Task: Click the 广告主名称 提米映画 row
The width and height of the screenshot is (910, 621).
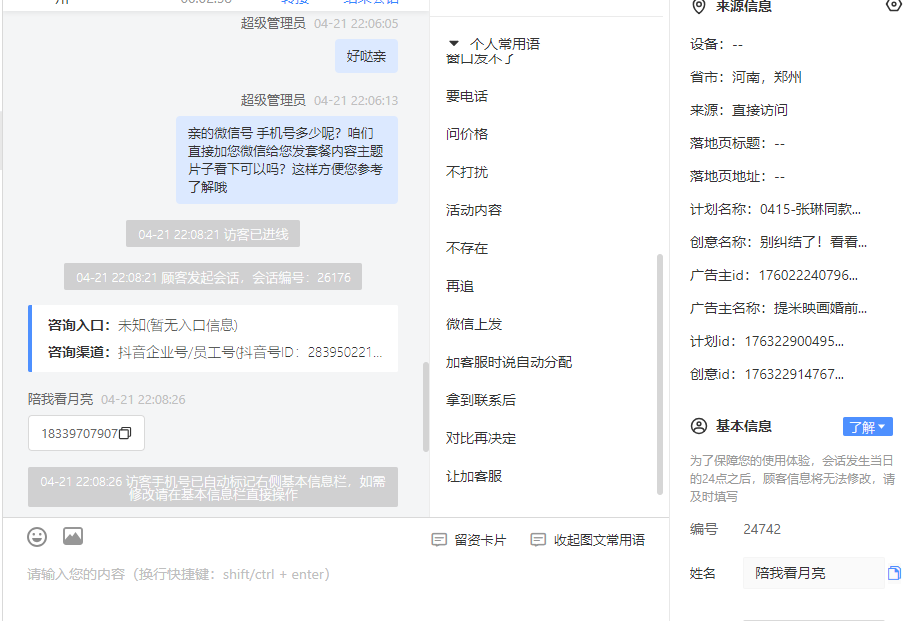Action: pos(778,309)
